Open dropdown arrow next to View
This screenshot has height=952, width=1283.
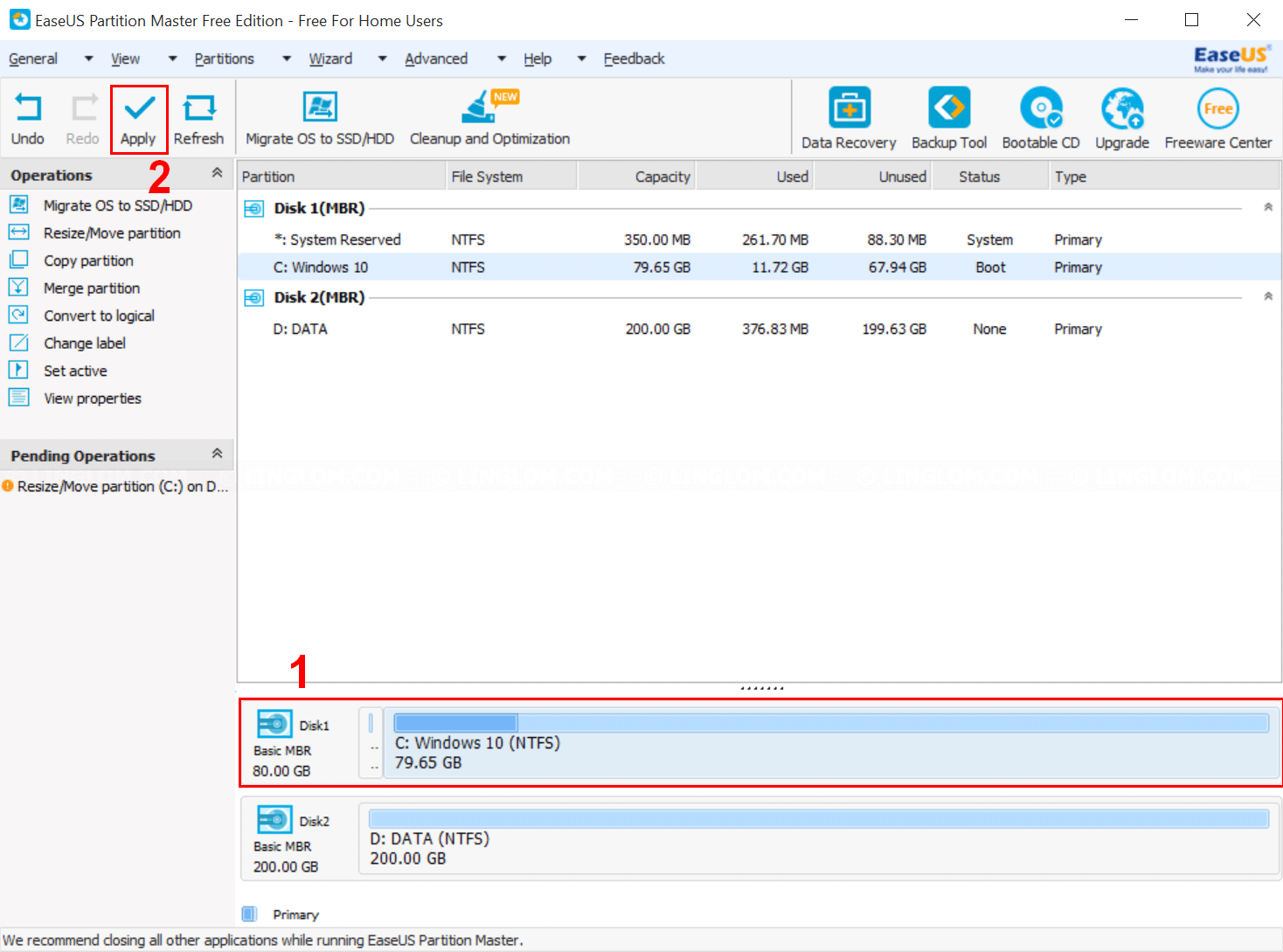pos(172,59)
